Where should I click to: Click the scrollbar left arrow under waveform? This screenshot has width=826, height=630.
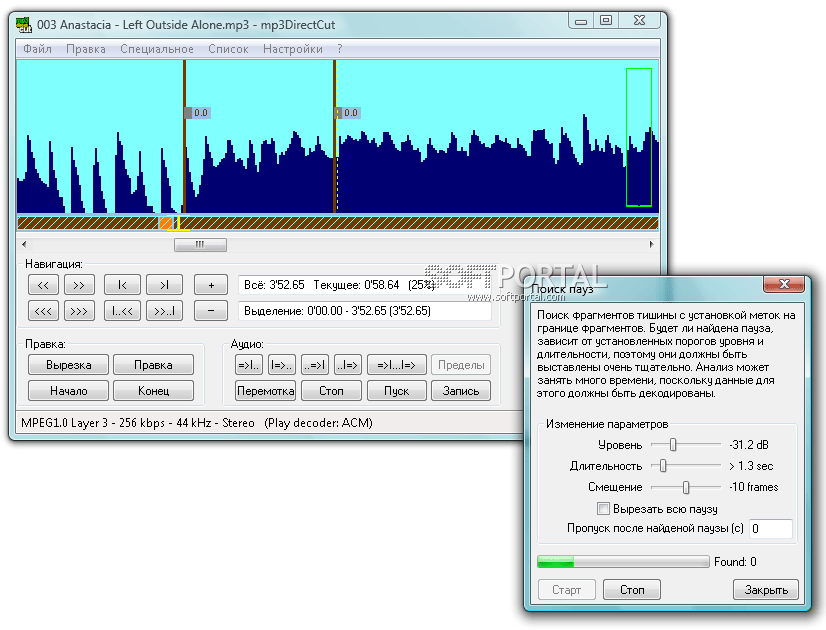click(24, 244)
